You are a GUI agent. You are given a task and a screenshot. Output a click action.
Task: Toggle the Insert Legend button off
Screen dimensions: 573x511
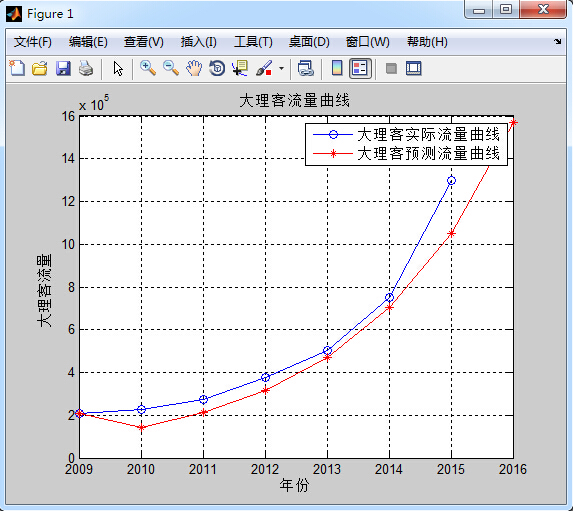tap(360, 68)
